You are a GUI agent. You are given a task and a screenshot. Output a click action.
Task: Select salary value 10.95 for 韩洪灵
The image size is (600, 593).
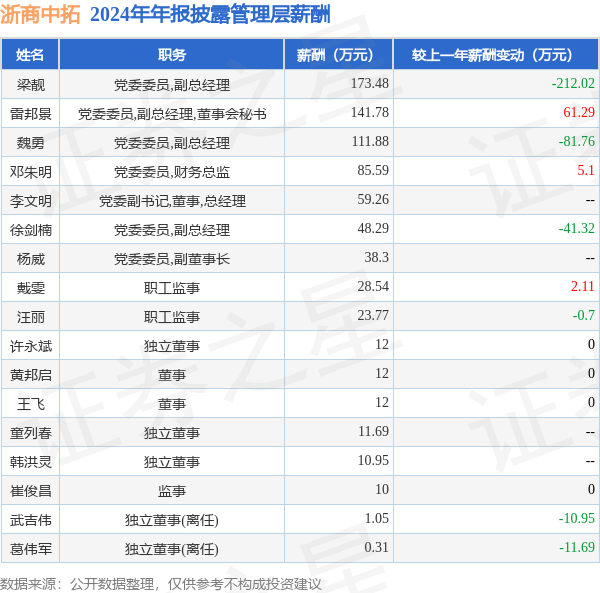click(x=373, y=461)
